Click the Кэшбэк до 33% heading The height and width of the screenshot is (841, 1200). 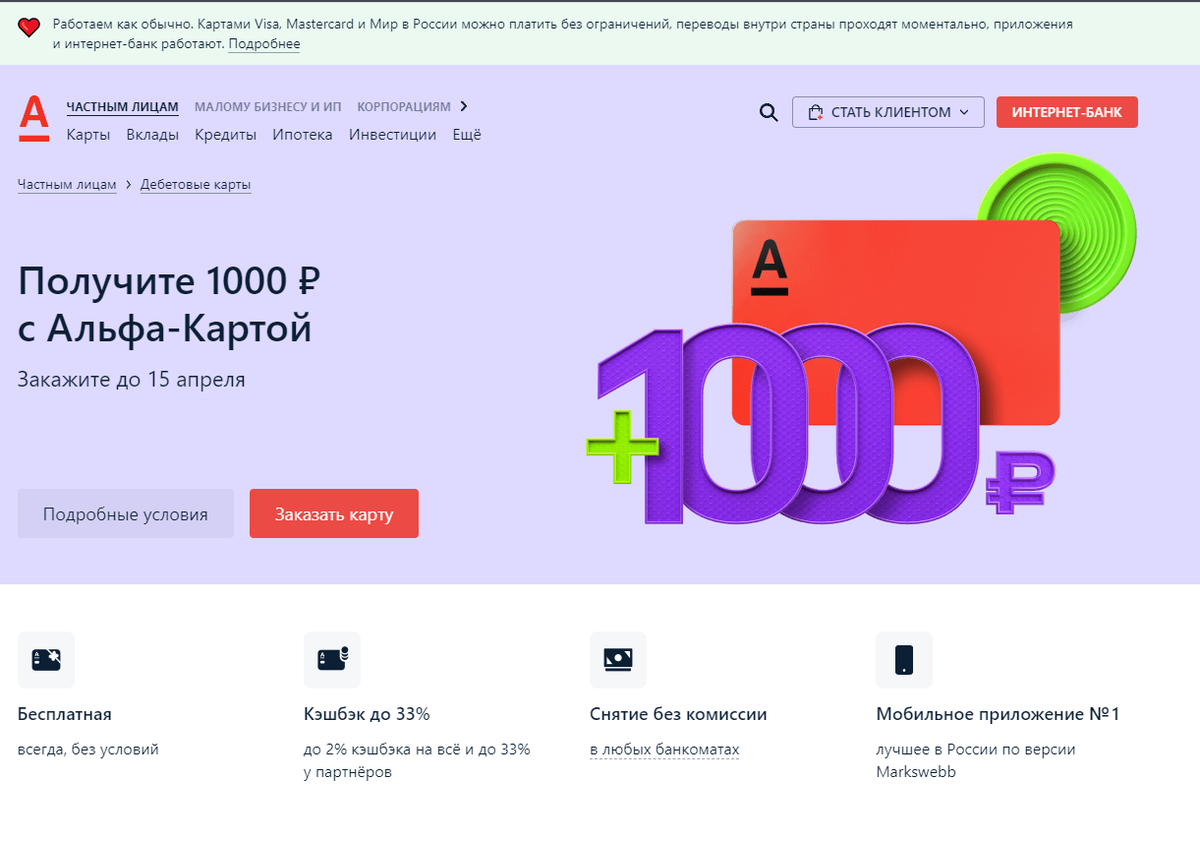tap(367, 715)
